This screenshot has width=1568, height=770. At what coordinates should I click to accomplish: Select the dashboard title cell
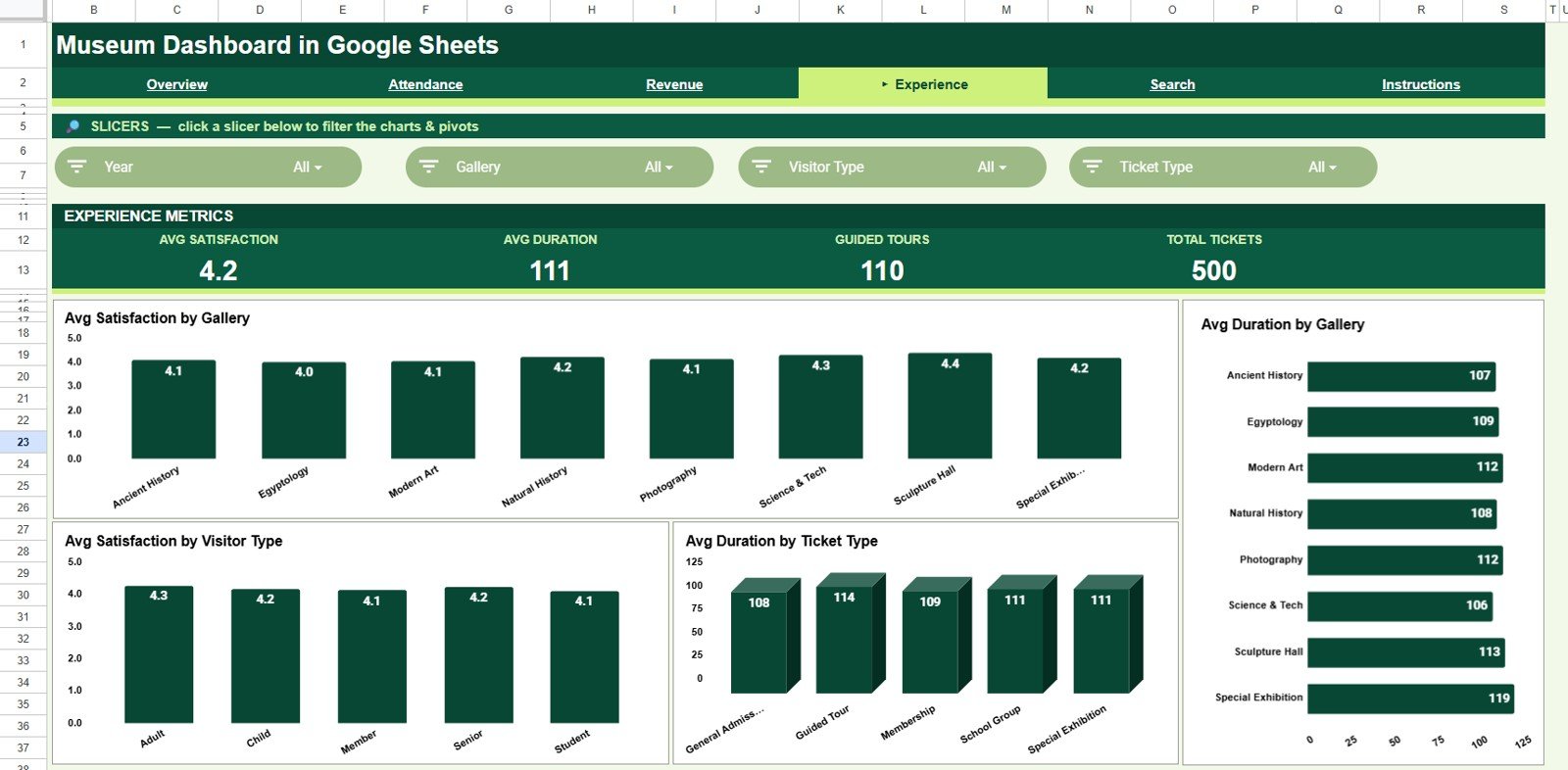pyautogui.click(x=799, y=45)
